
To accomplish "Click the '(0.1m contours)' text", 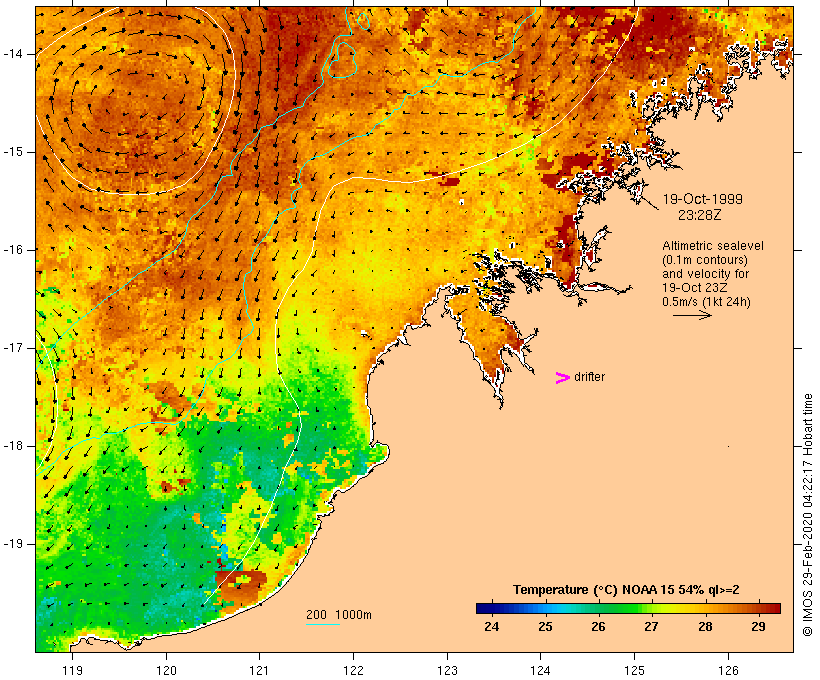I will [705, 260].
